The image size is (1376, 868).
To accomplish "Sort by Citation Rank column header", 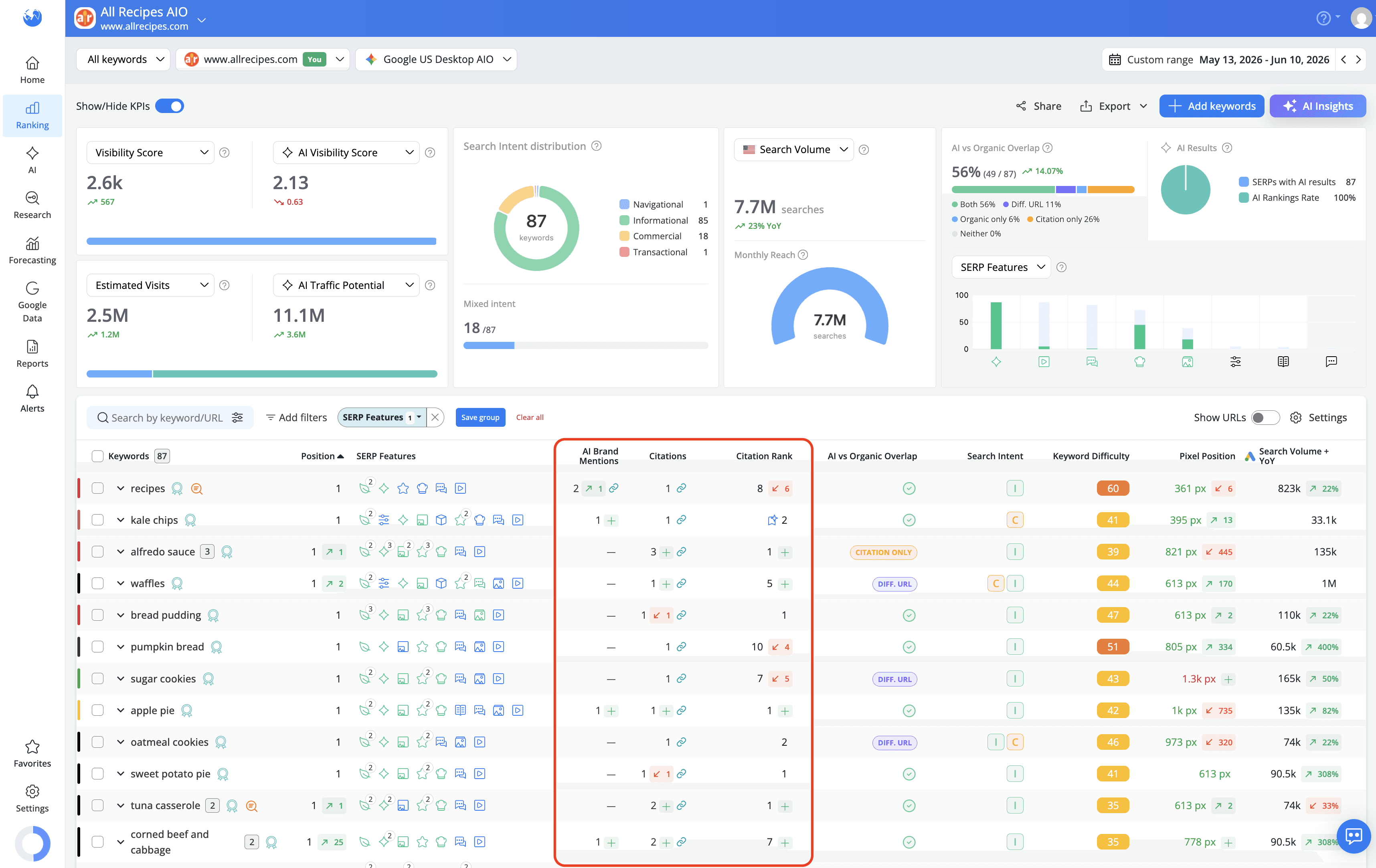I will pos(763,456).
